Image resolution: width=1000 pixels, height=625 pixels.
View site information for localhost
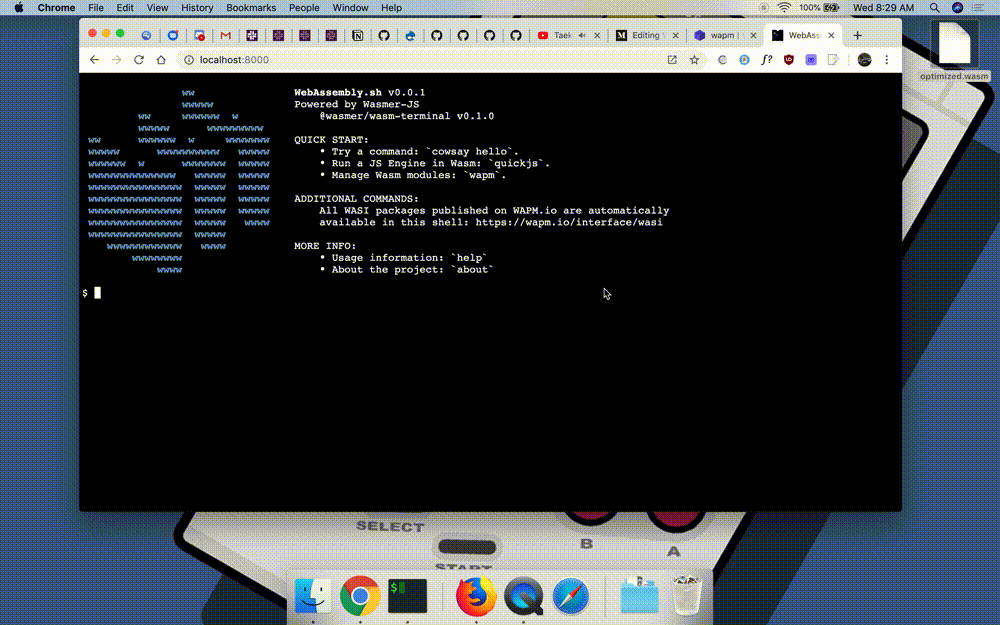coord(189,59)
